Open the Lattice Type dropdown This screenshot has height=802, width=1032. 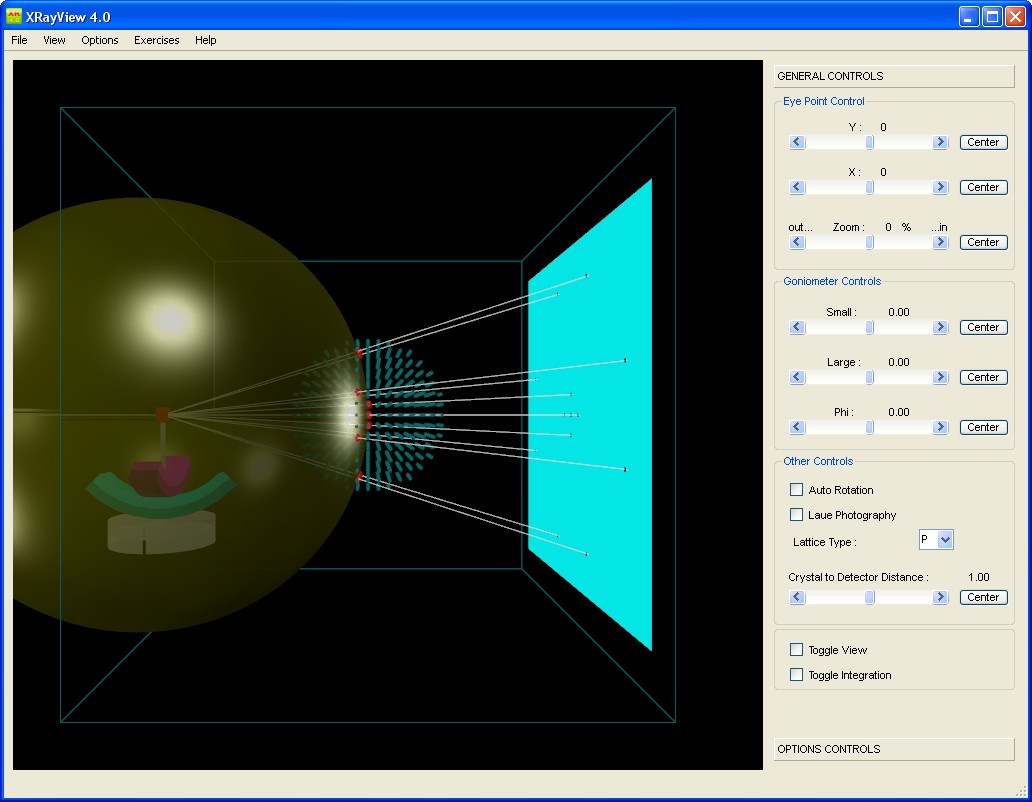pos(945,540)
